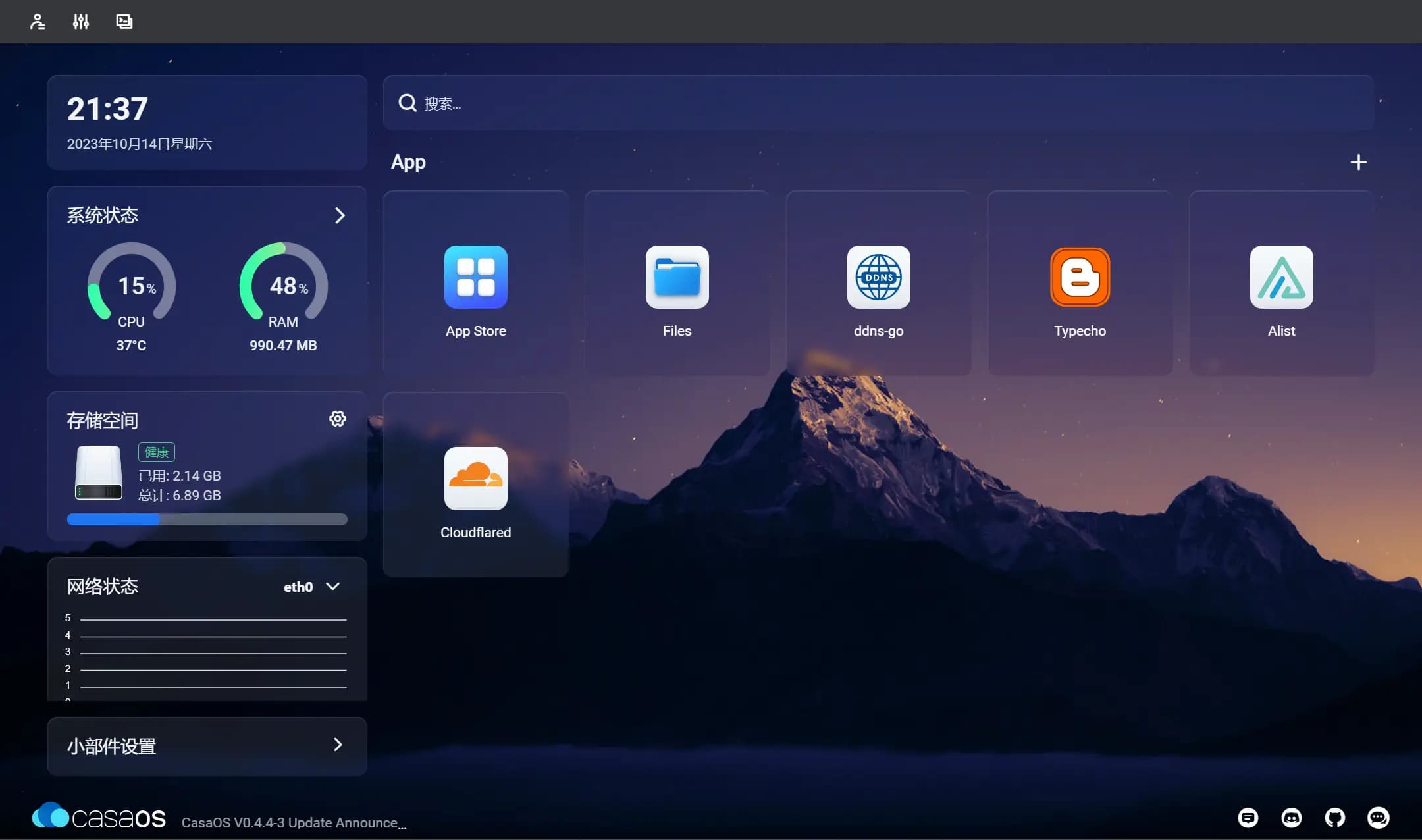1422x840 pixels.
Task: Add a new app with plus icon
Action: coord(1358,162)
